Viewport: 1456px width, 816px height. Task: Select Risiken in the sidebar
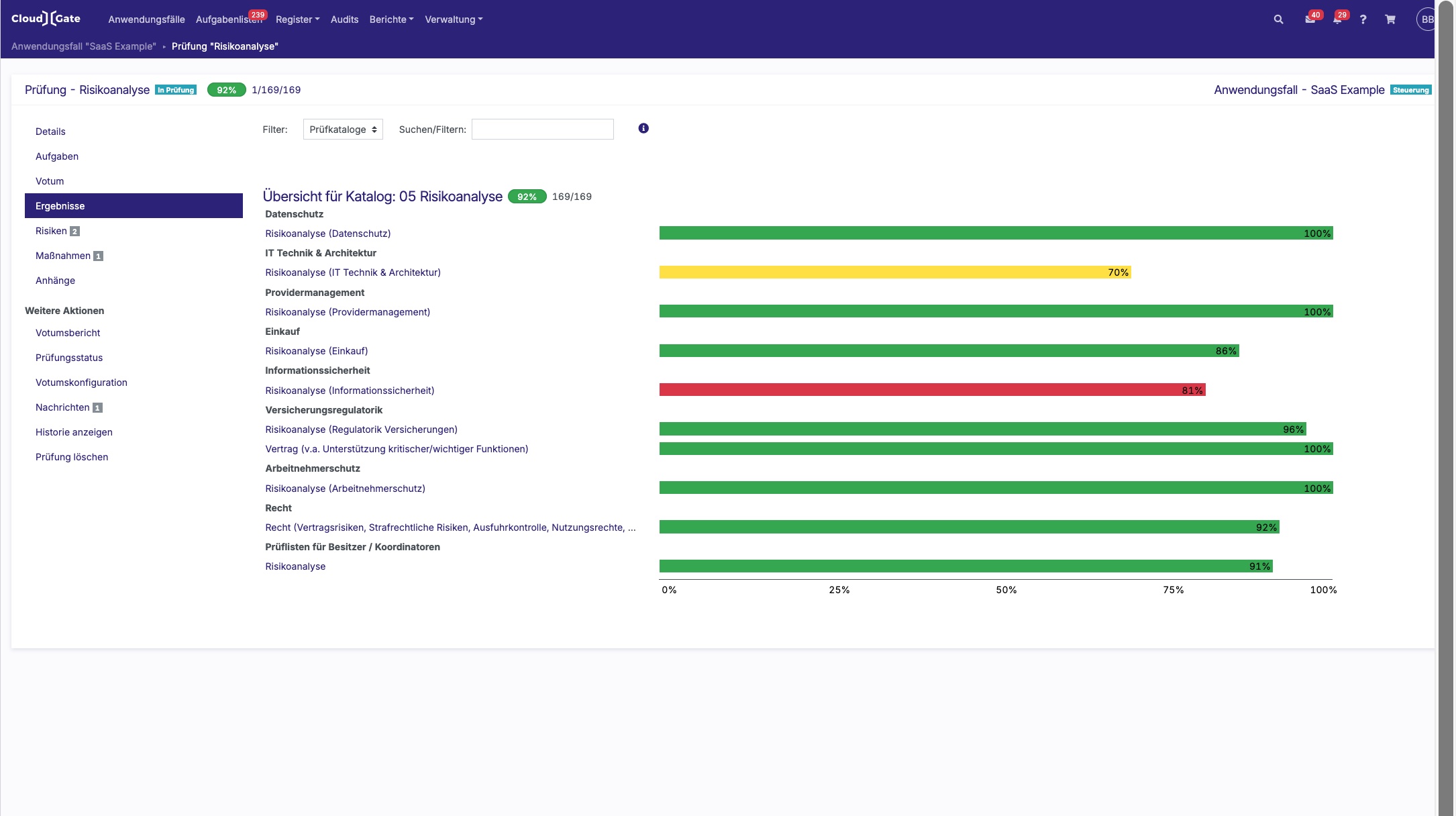[52, 231]
